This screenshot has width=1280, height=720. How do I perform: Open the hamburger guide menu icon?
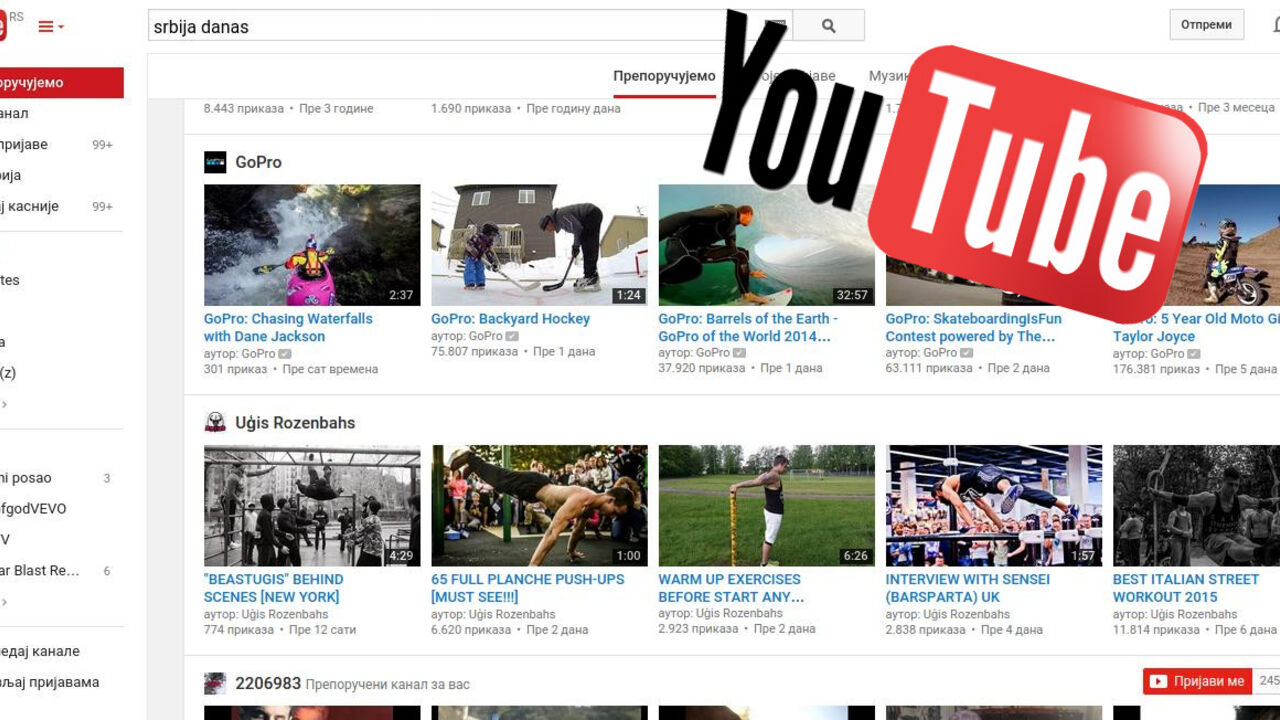pos(46,27)
